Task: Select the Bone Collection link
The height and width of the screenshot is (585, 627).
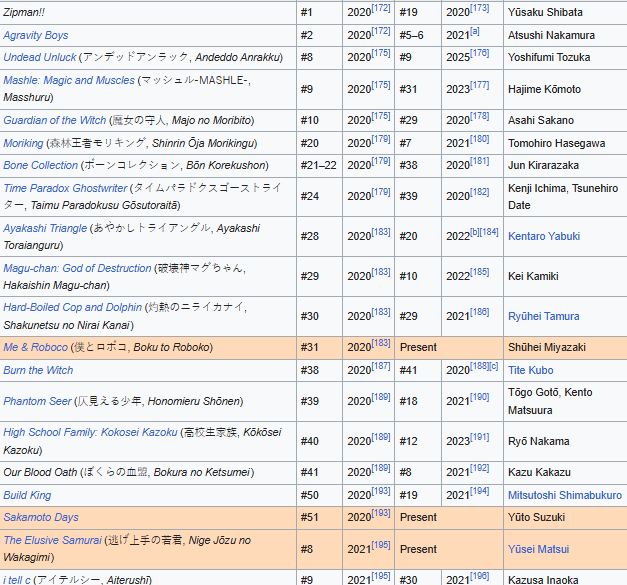Action: coord(40,165)
